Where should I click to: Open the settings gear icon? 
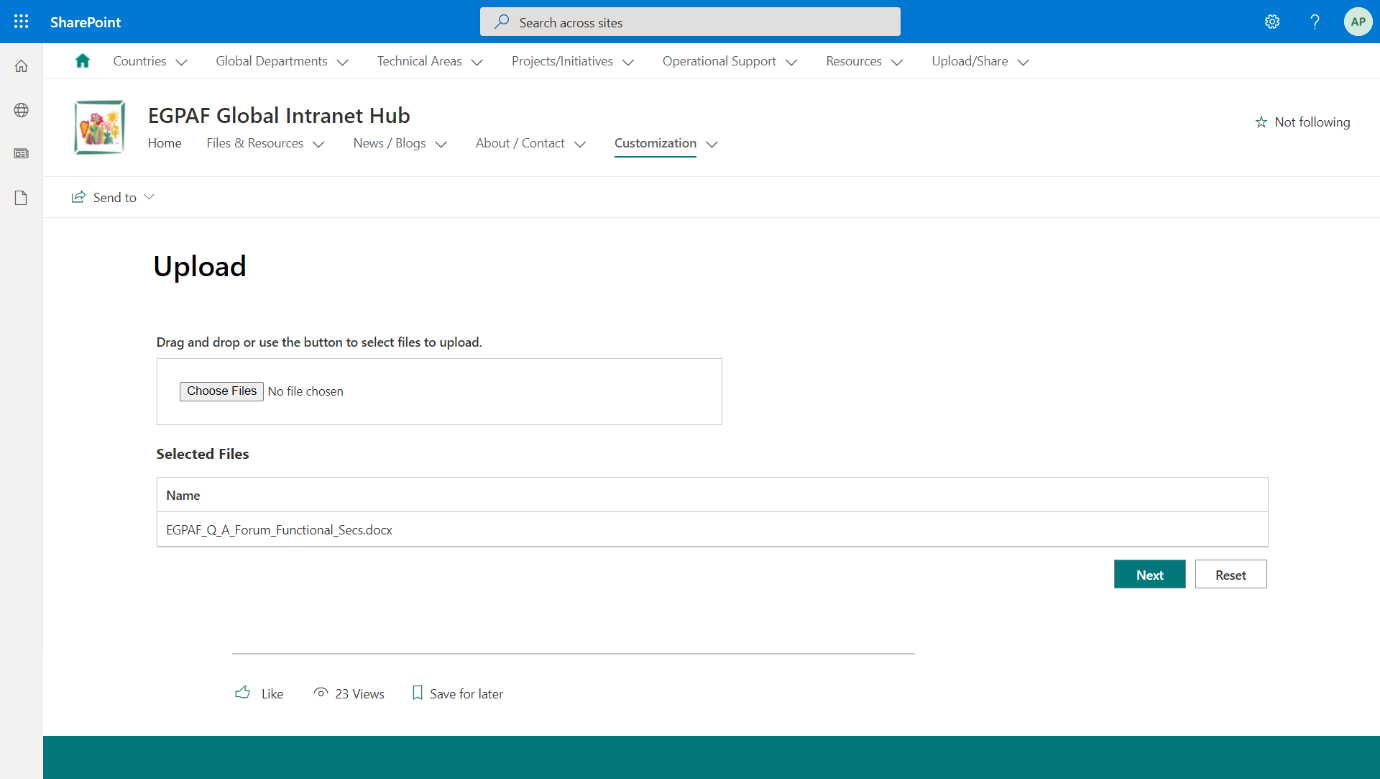click(1272, 21)
